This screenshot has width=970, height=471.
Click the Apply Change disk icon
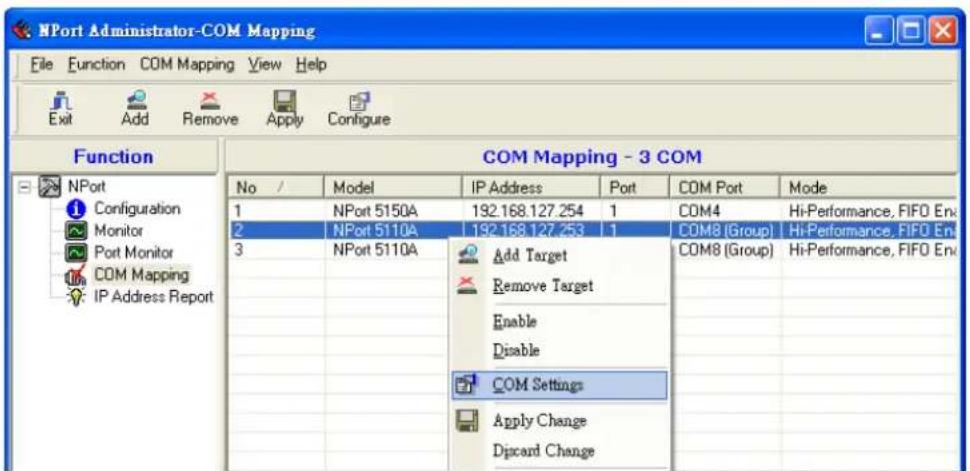coord(467,421)
